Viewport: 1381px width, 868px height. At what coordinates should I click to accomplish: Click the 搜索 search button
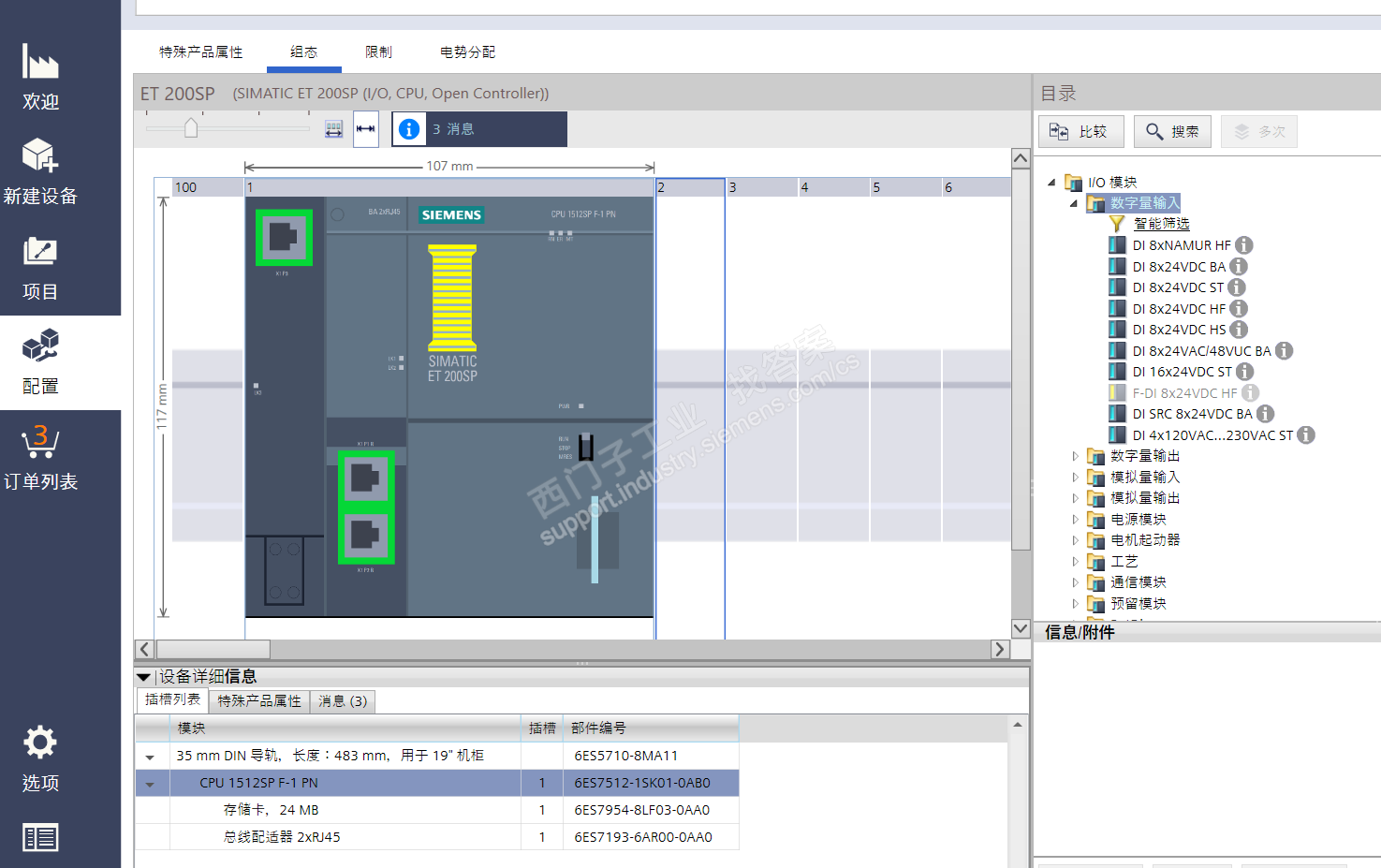point(1172,132)
